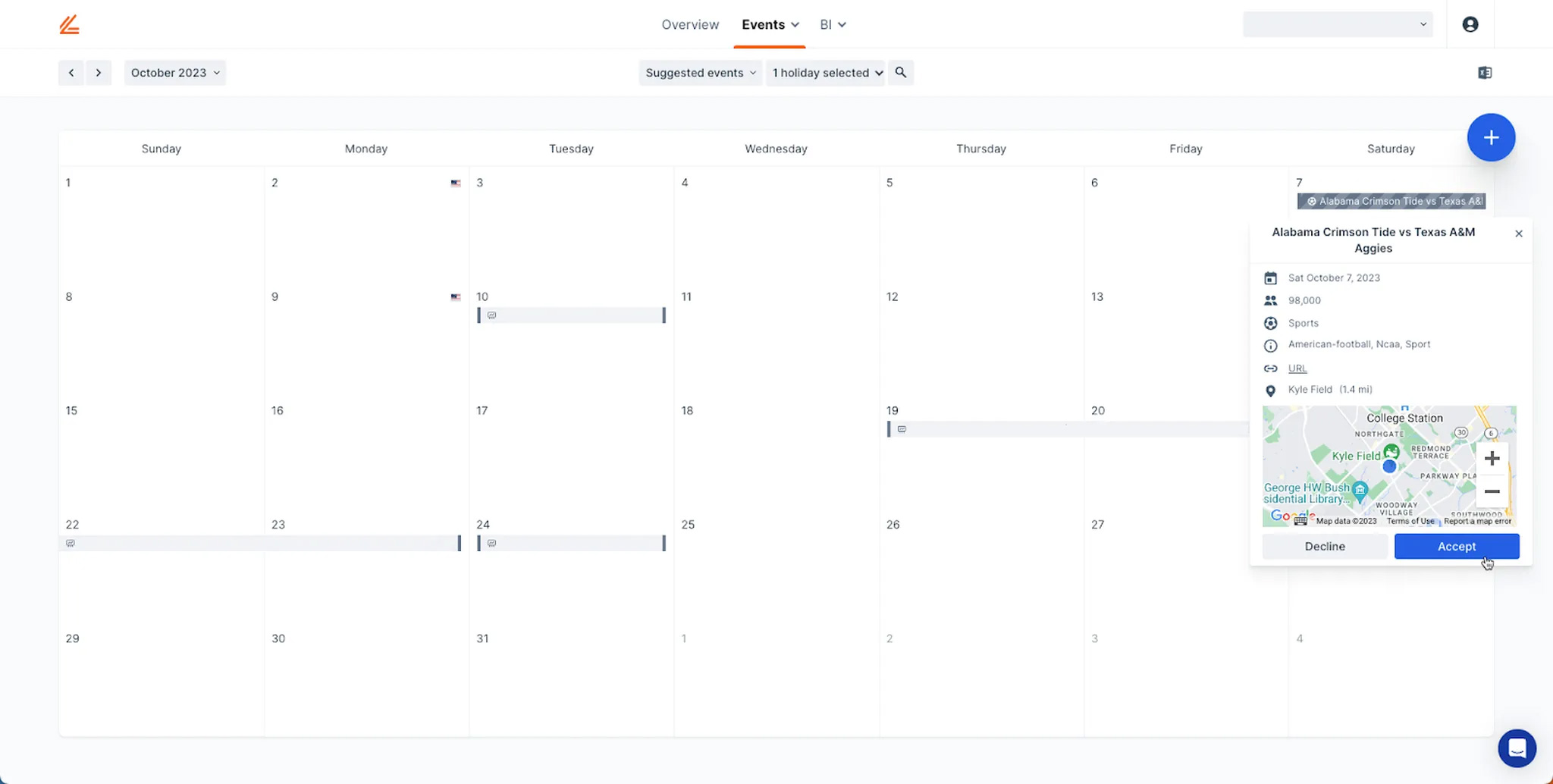Image resolution: width=1553 pixels, height=784 pixels.
Task: Accept the Alabama Crimson Tide event
Action: [x=1455, y=546]
